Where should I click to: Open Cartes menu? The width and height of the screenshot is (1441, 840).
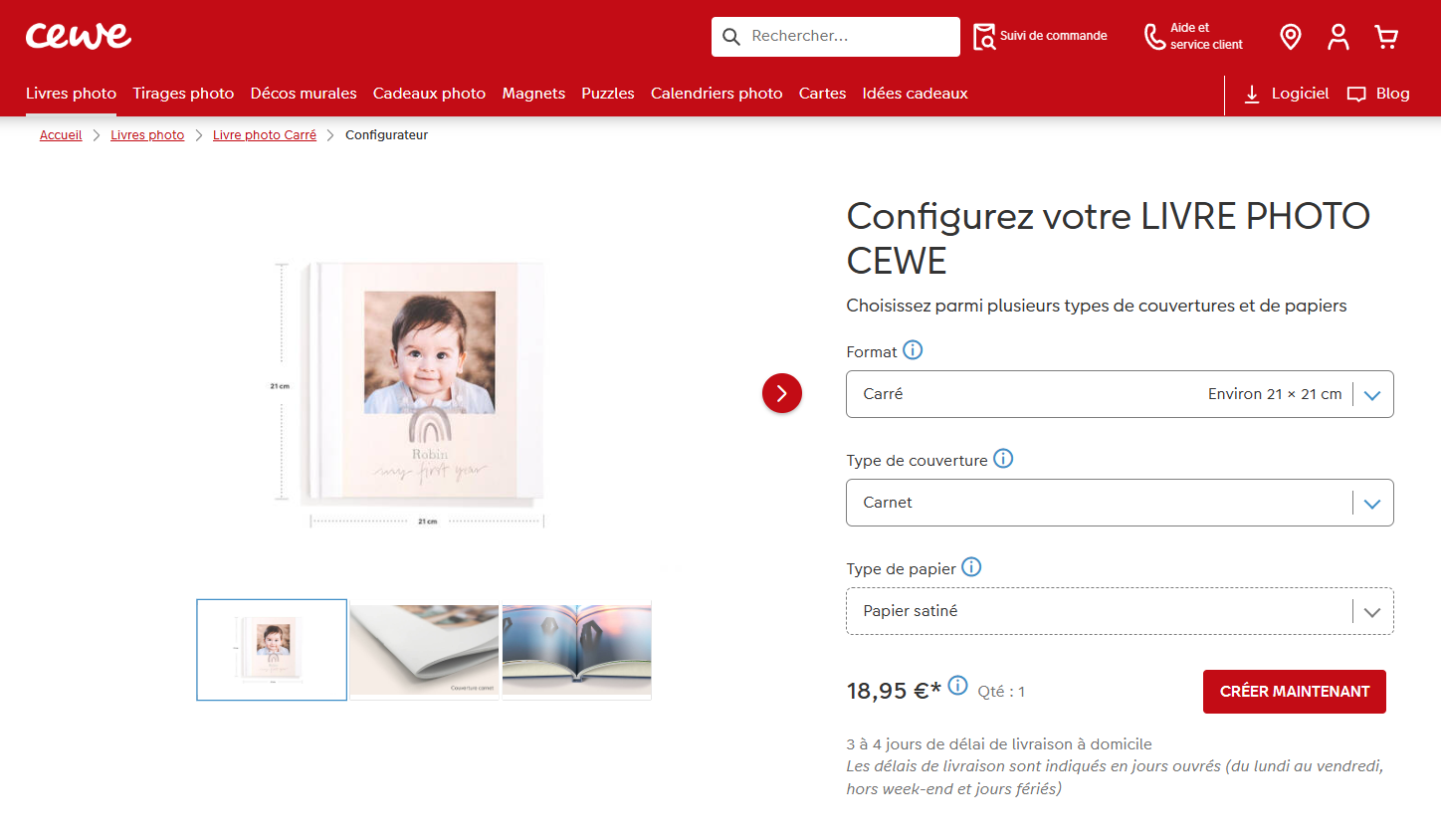tap(822, 94)
